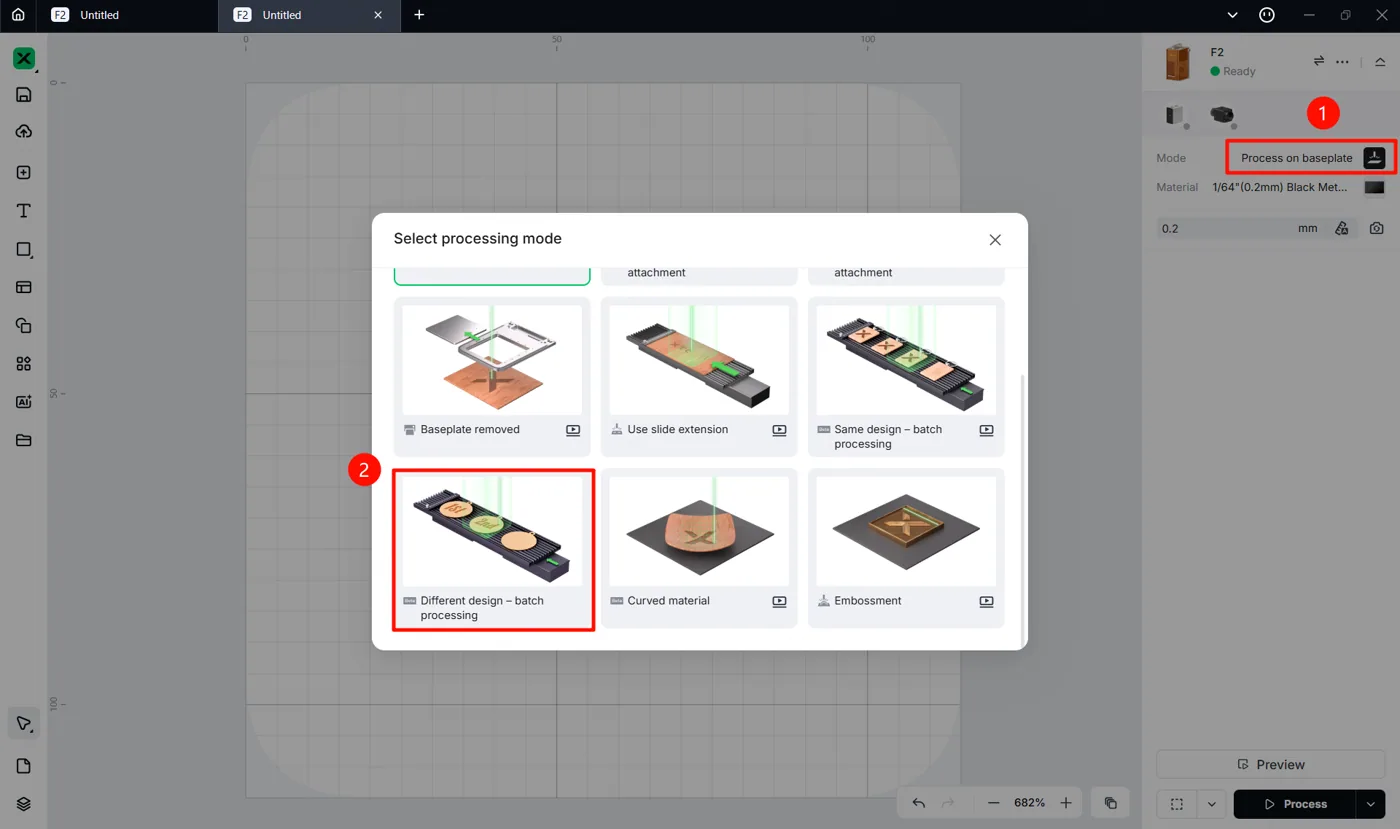Play tutorial video for Use slide extension
Viewport: 1400px width, 829px height.
[x=779, y=430]
